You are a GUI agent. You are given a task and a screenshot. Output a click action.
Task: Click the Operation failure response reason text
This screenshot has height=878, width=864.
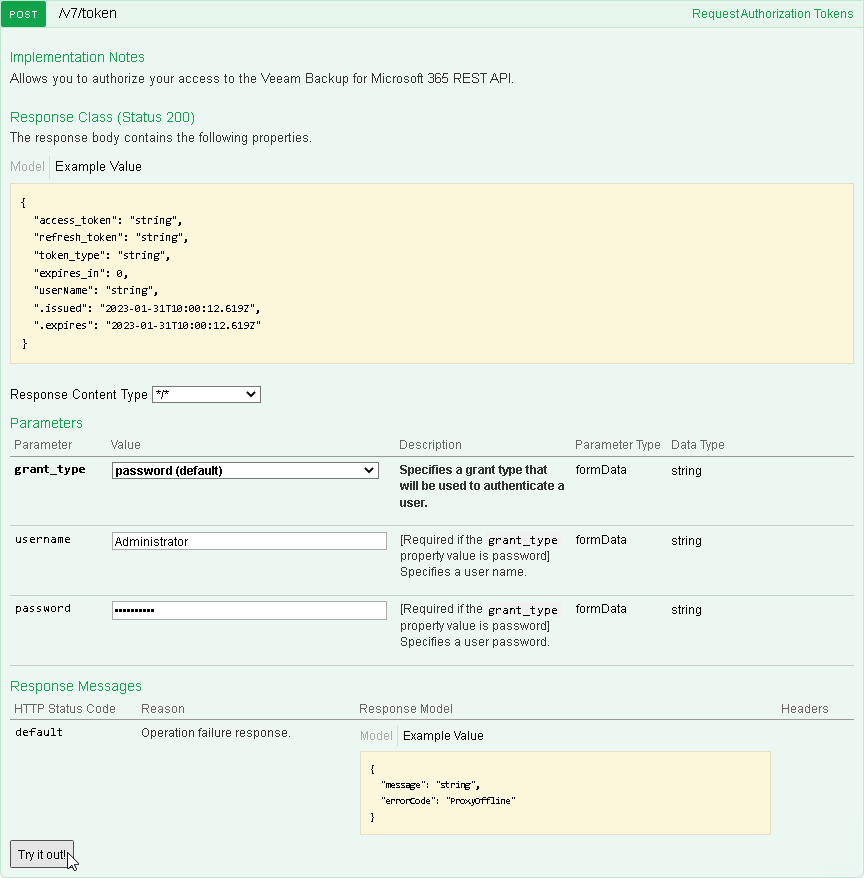216,732
